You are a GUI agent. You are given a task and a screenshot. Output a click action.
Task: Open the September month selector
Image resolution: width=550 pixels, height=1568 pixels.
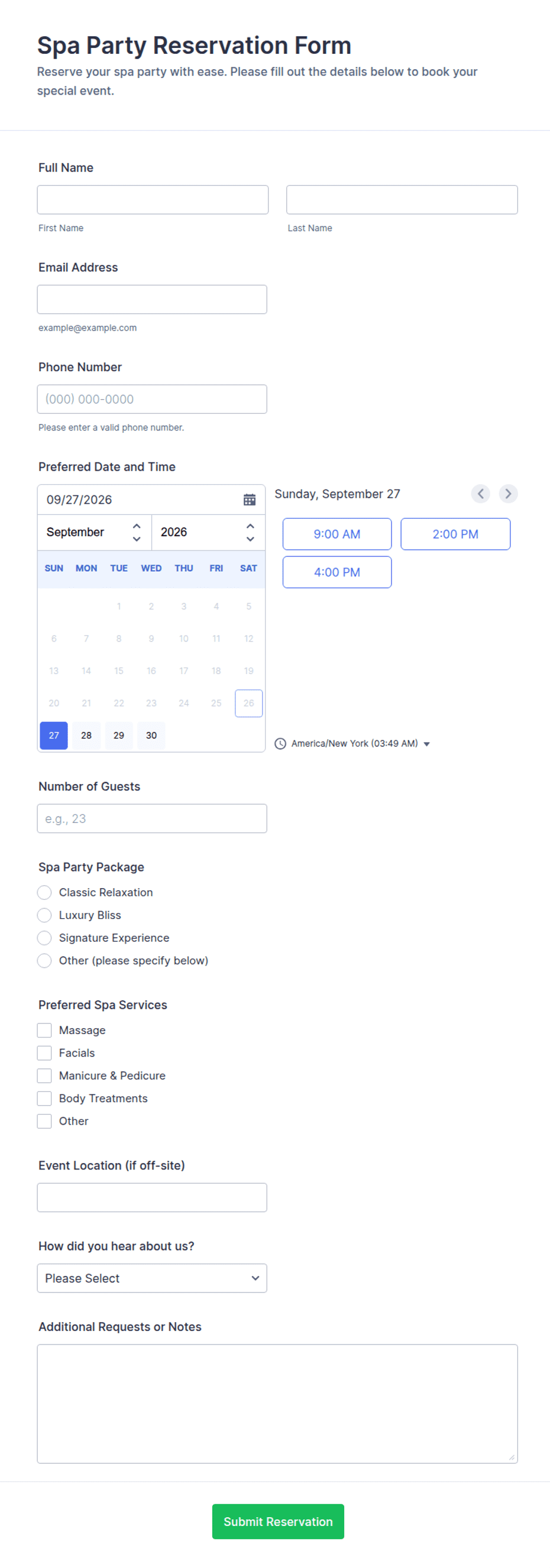pos(95,533)
